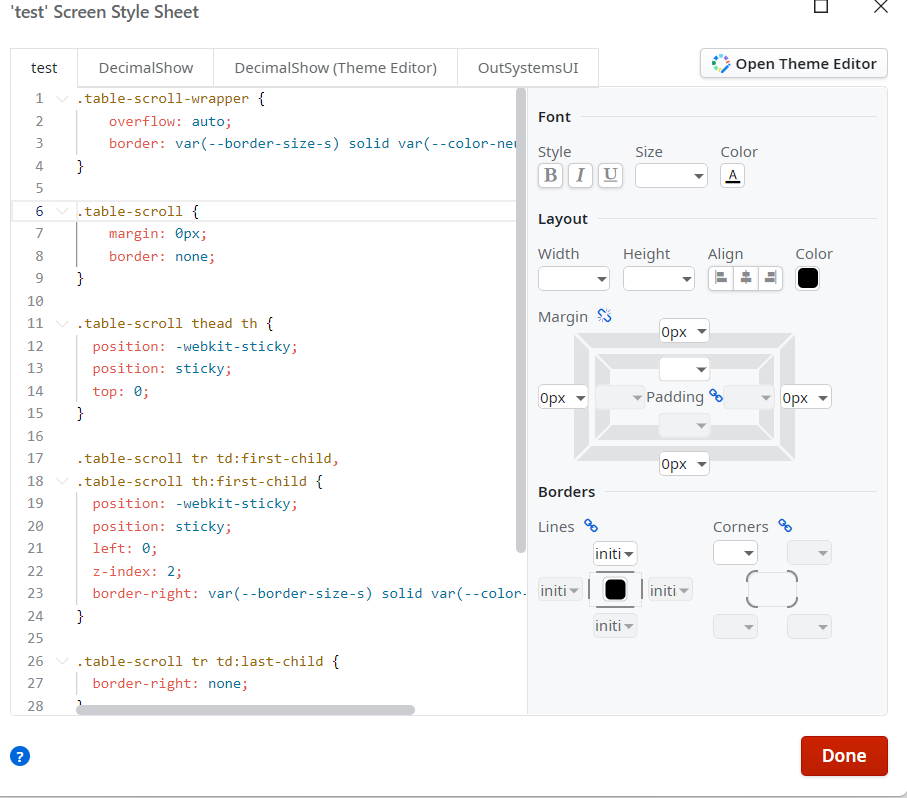Open the font color picker icon
Screen dimensions: 907x798
[732, 176]
